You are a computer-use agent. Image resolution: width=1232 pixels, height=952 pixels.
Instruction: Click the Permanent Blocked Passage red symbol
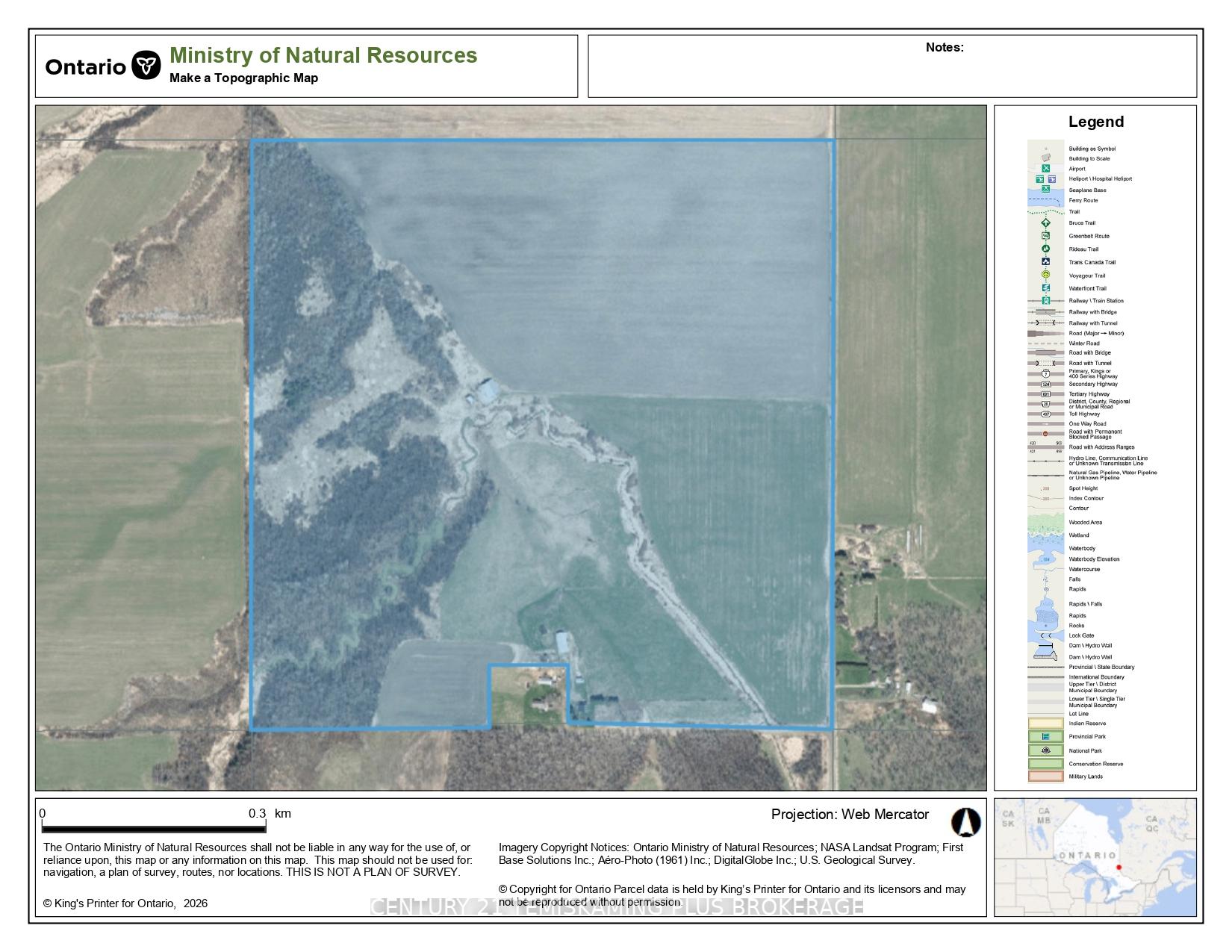tap(1046, 434)
